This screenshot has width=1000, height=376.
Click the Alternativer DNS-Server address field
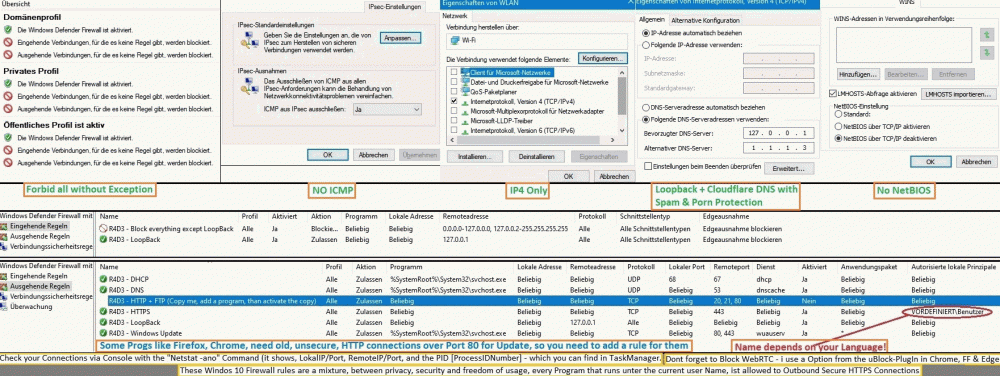(x=779, y=148)
